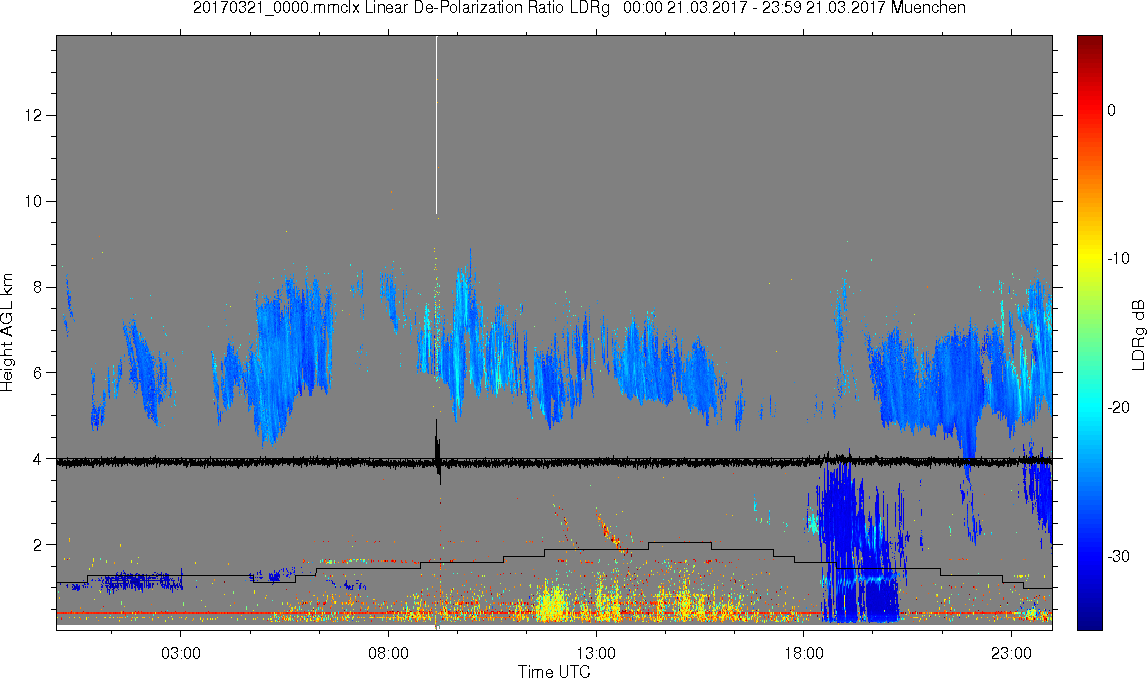The width and height of the screenshot is (1147, 678).
Task: Click the height axis label '10'
Action: 32,201
